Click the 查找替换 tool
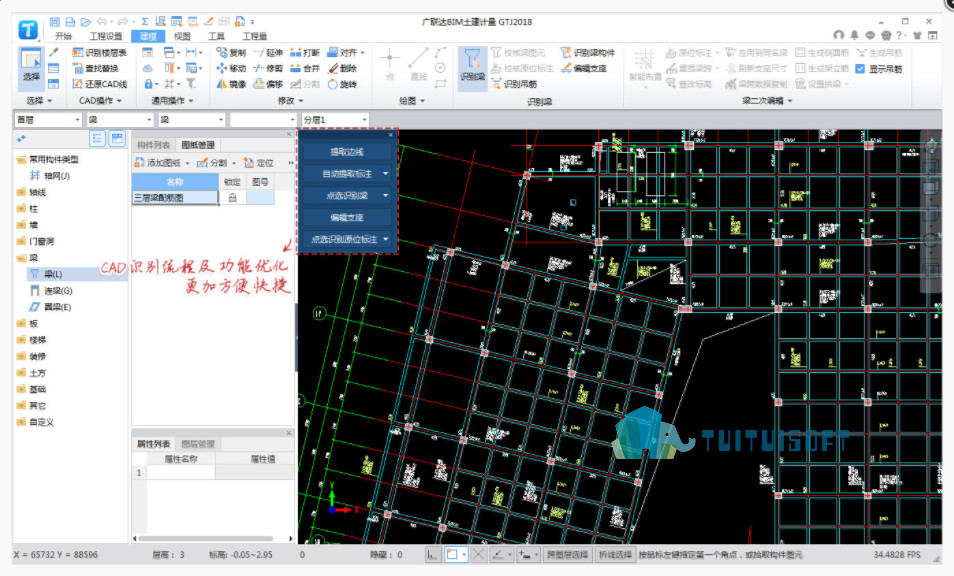 pyautogui.click(x=94, y=68)
